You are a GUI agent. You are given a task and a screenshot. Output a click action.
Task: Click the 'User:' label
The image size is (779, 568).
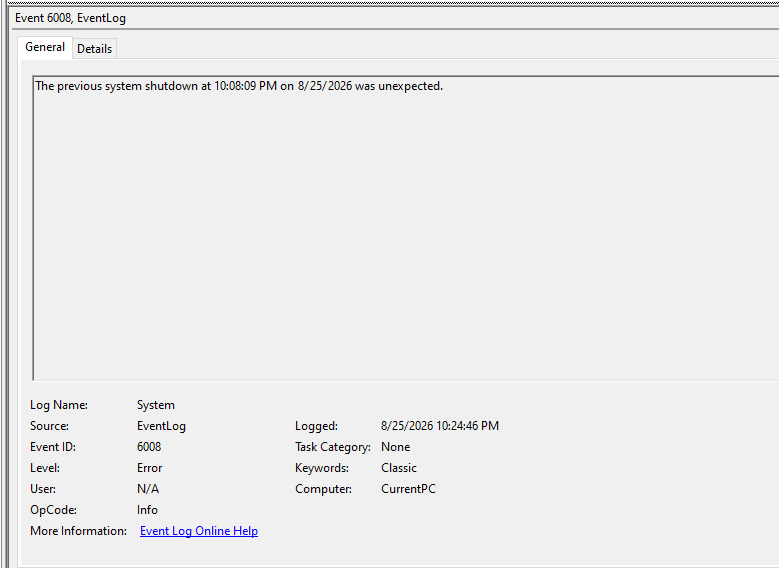43,489
